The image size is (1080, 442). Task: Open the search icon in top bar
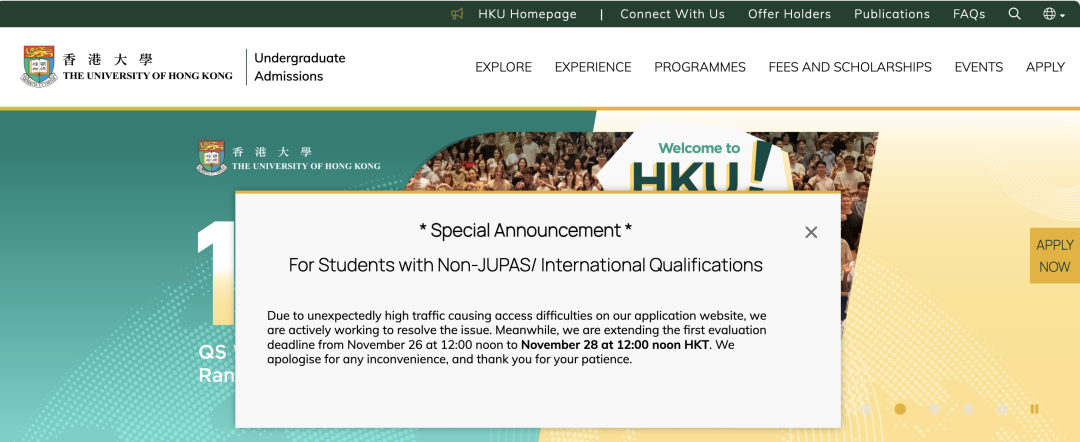(1015, 14)
